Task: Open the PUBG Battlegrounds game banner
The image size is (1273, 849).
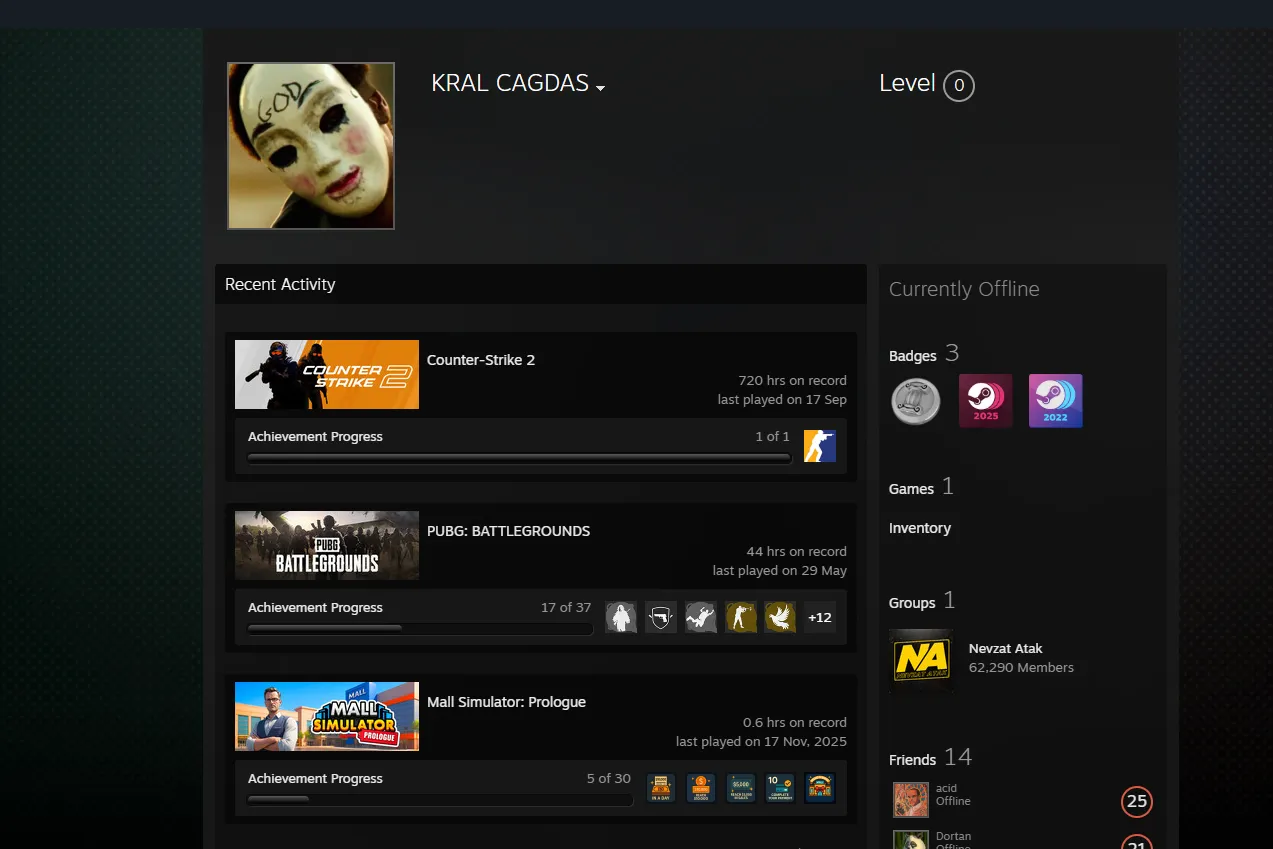Action: [x=327, y=545]
